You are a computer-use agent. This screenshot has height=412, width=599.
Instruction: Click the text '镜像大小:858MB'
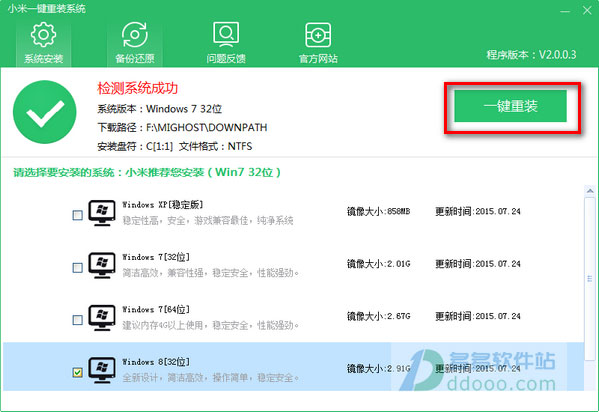378,211
